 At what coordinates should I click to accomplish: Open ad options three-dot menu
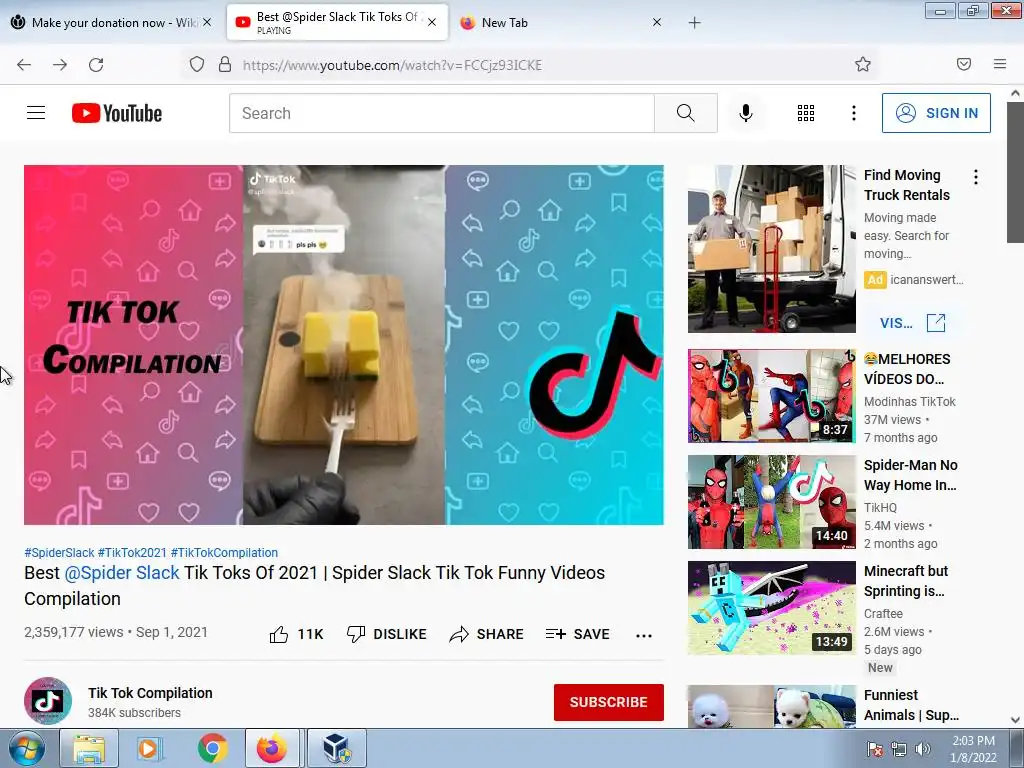tap(976, 177)
